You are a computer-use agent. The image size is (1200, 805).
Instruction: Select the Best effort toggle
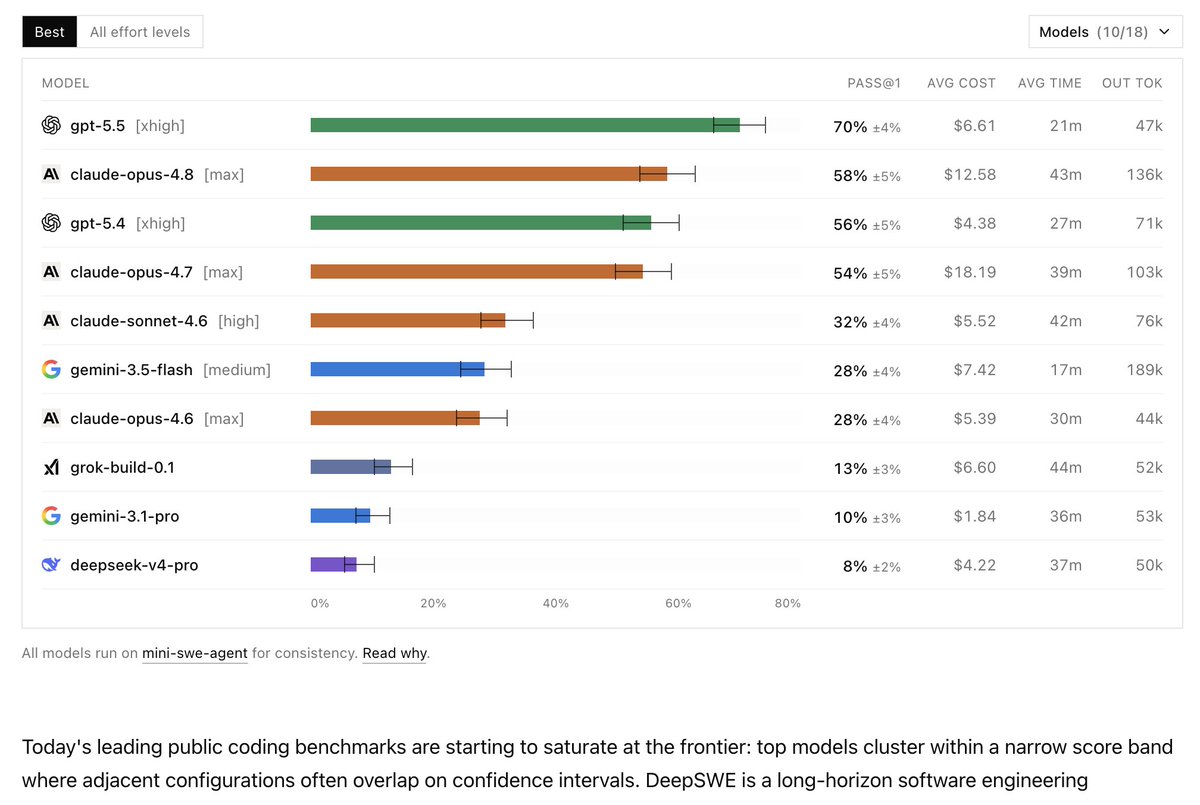pos(50,32)
